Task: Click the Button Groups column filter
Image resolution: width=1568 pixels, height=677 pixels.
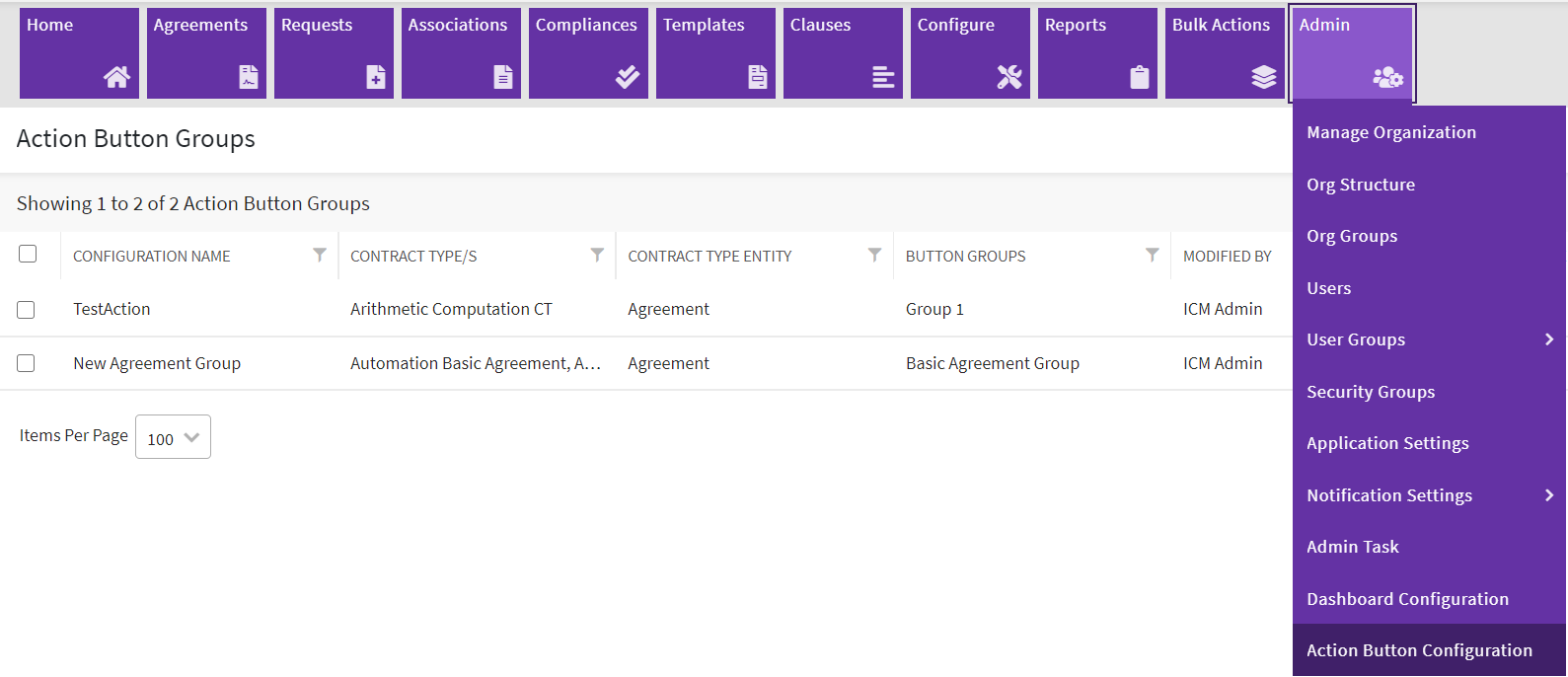Action: pyautogui.click(x=1152, y=255)
